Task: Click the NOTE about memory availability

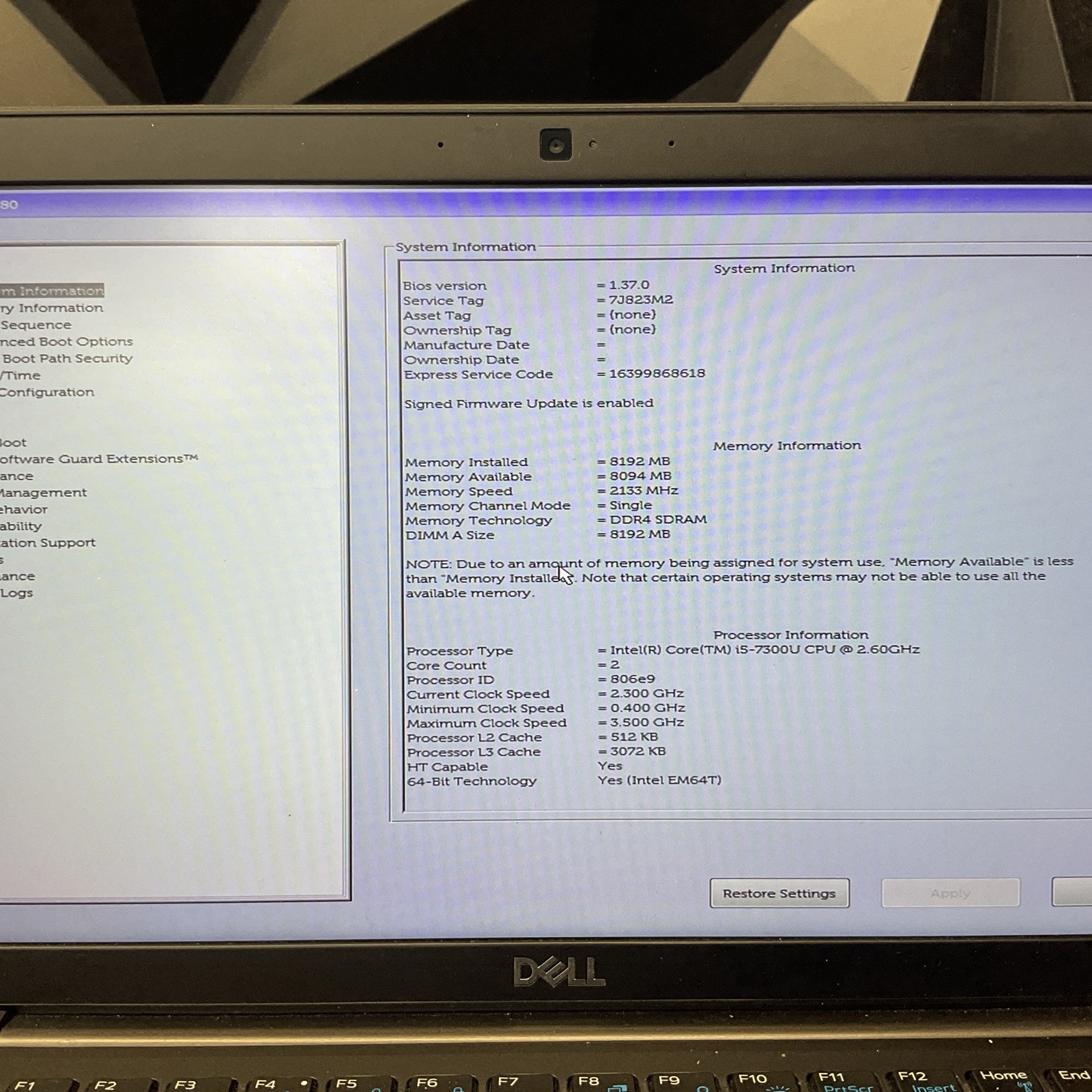Action: [x=739, y=577]
